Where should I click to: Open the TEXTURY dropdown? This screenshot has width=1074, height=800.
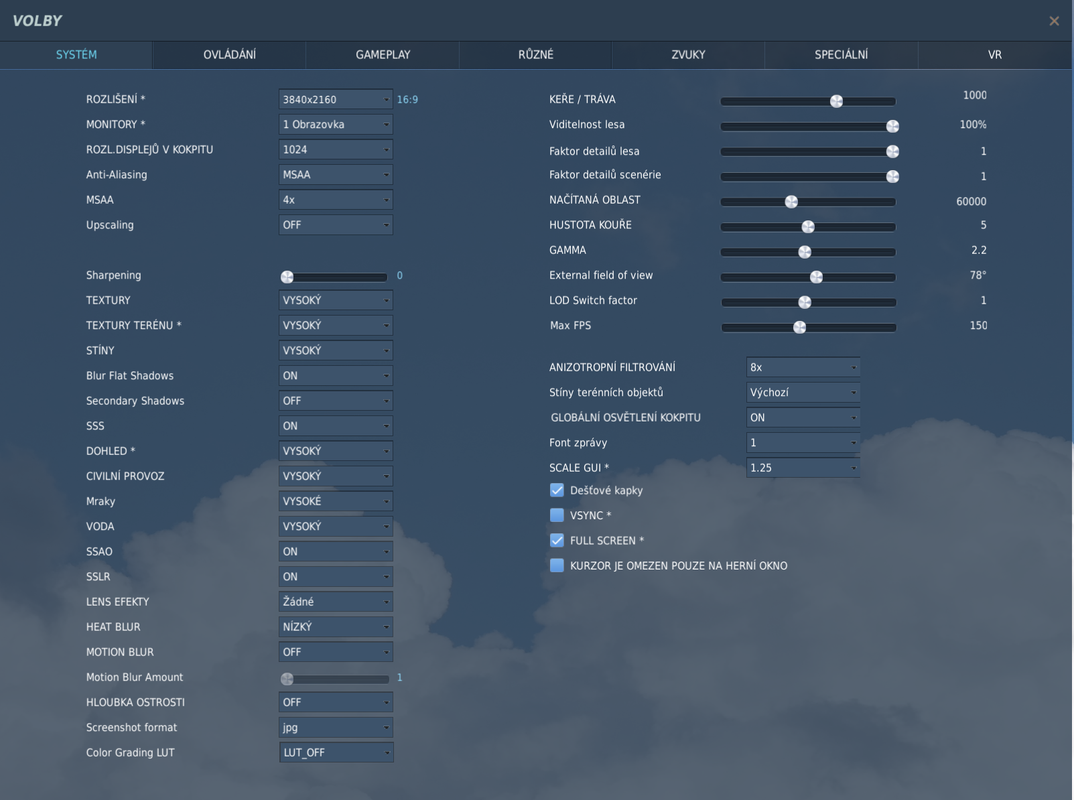tap(336, 300)
